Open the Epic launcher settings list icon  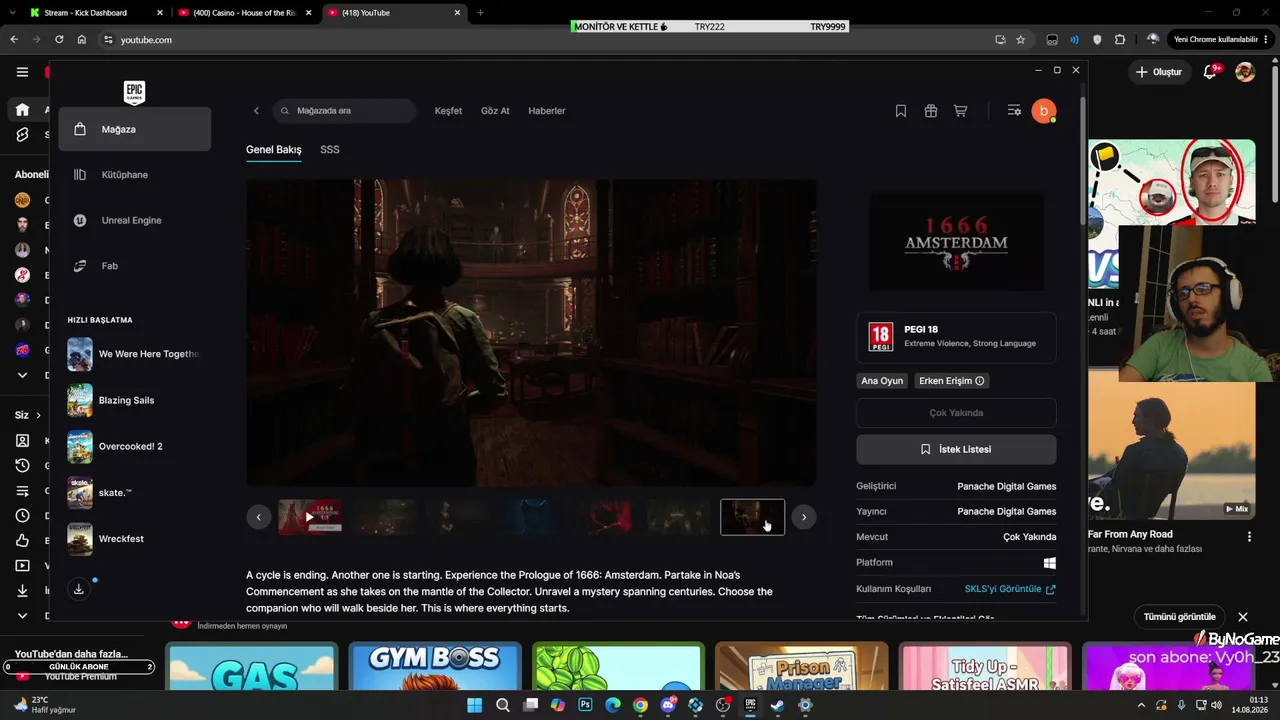pyautogui.click(x=1014, y=111)
